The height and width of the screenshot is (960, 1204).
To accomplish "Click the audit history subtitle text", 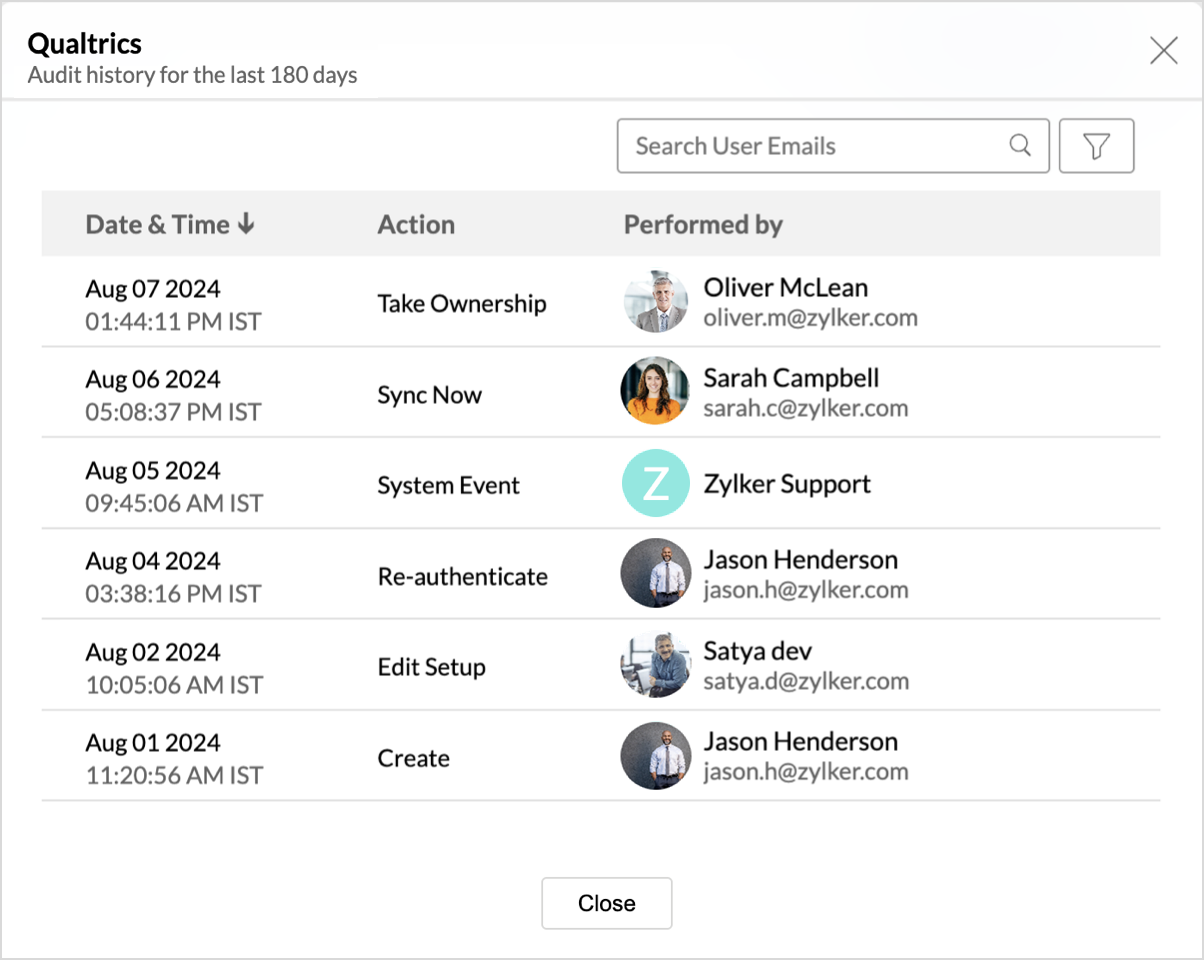I will pos(192,75).
